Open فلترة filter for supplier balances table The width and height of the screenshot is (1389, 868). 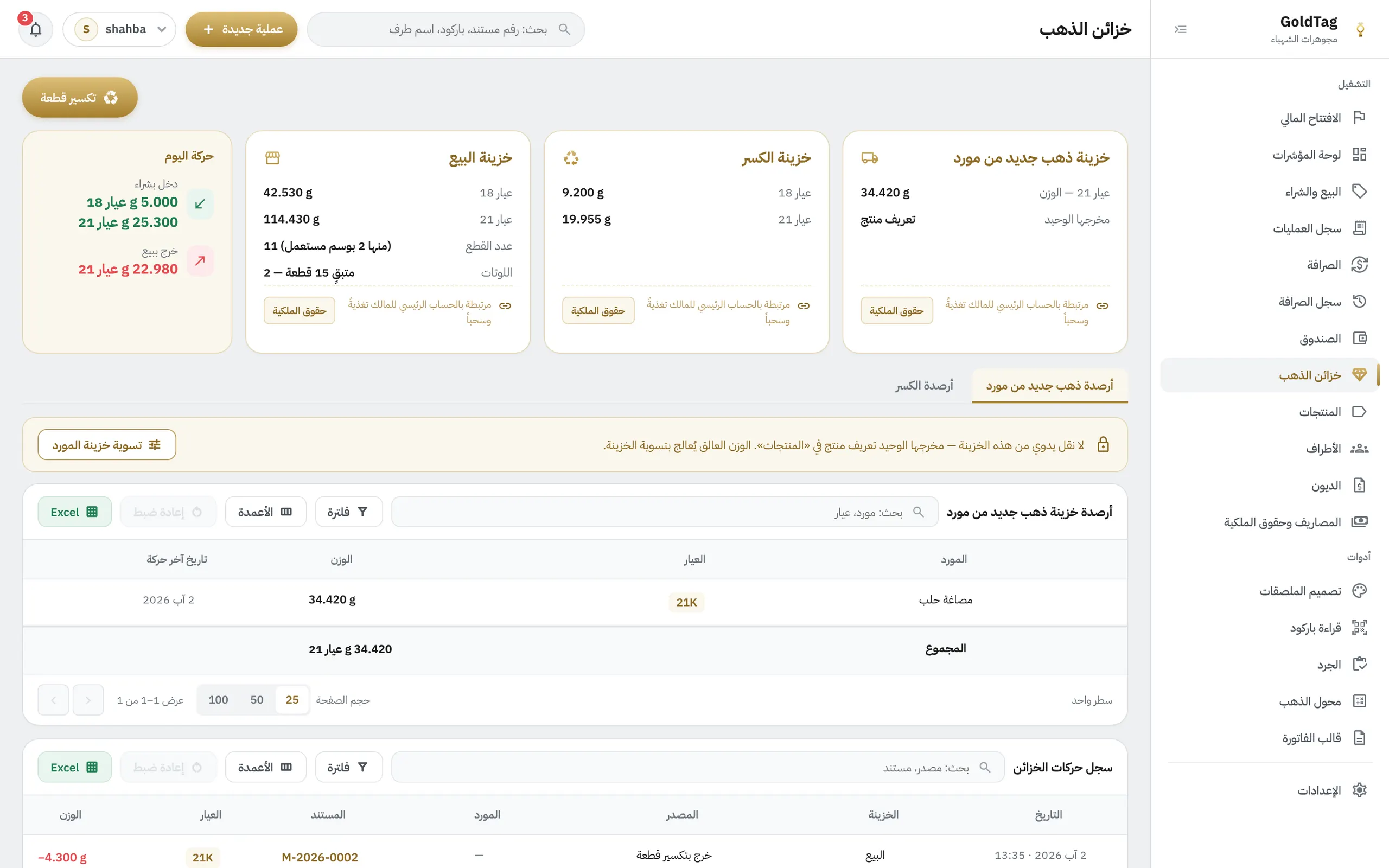tap(348, 512)
